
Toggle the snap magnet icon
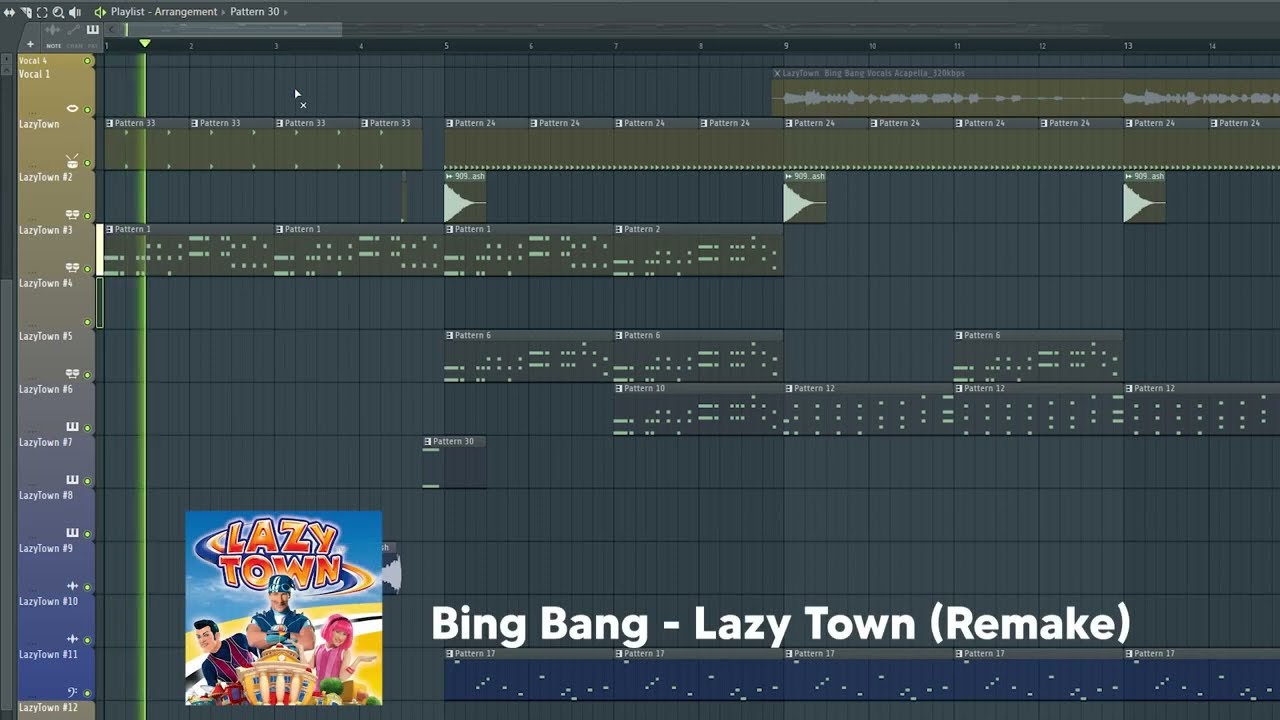point(26,12)
